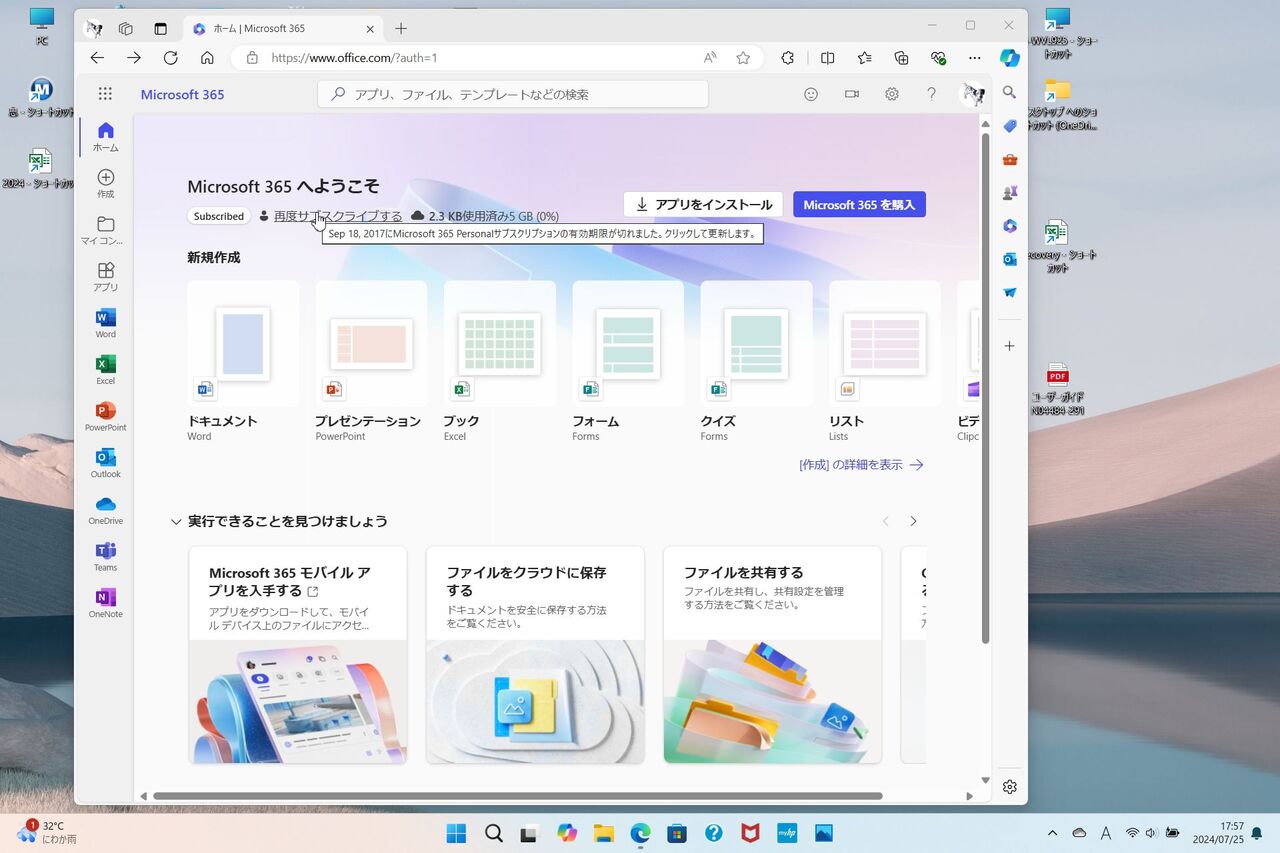
Task: Open Edge sidebar settings gear at bottom
Action: click(x=1010, y=787)
